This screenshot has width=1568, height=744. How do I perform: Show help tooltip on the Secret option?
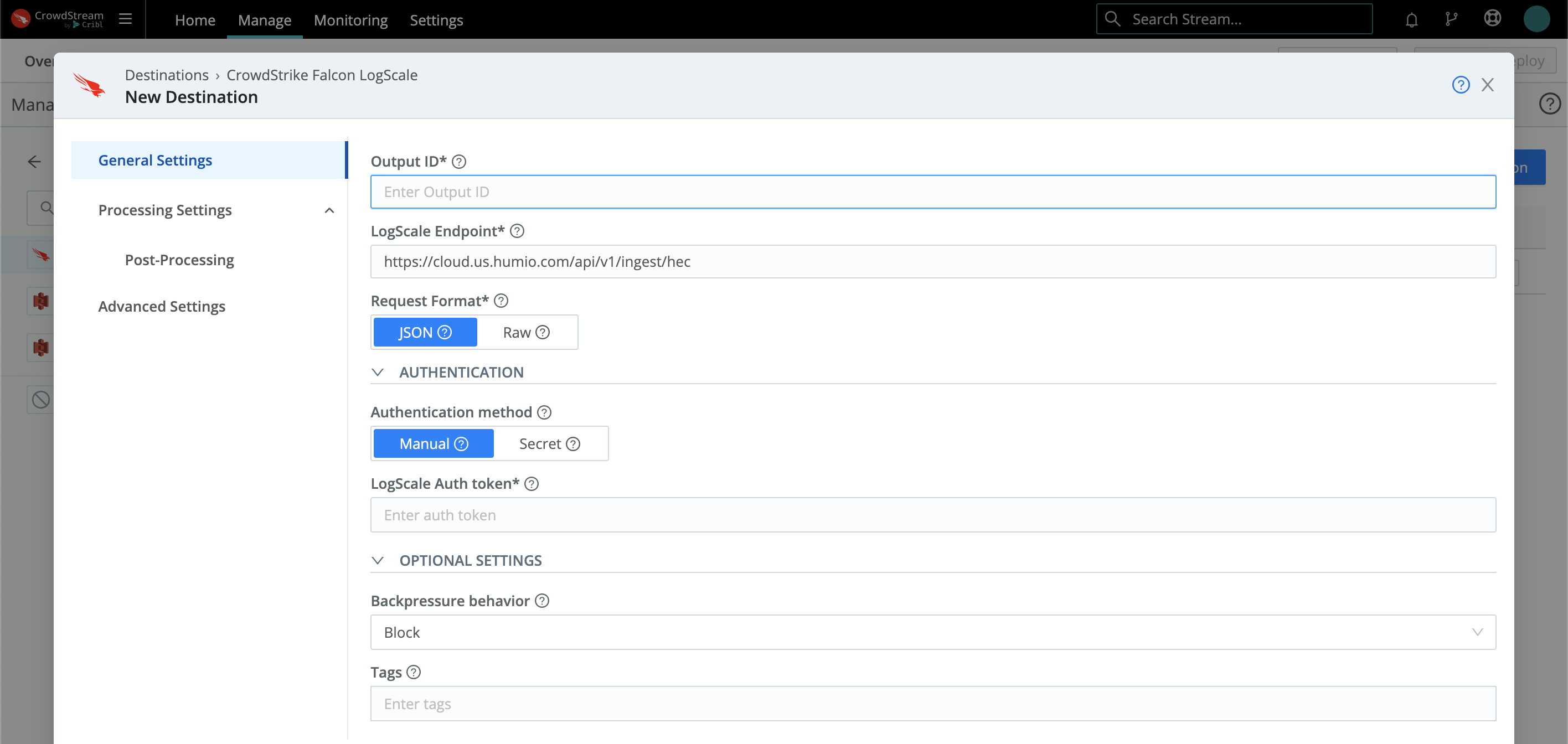click(x=574, y=444)
